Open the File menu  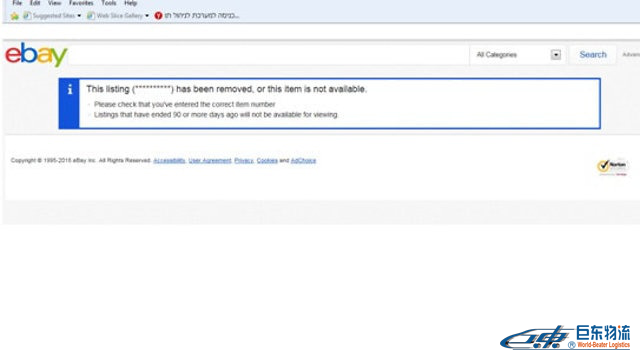[x=17, y=3]
